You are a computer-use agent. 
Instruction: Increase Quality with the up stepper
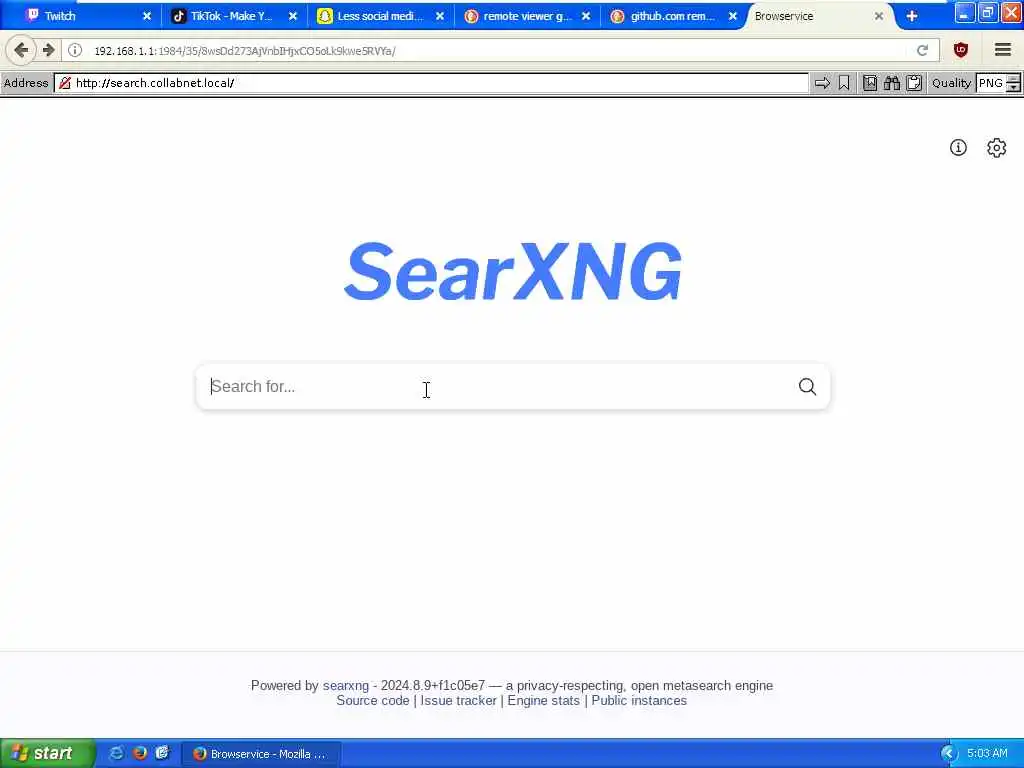1013,78
